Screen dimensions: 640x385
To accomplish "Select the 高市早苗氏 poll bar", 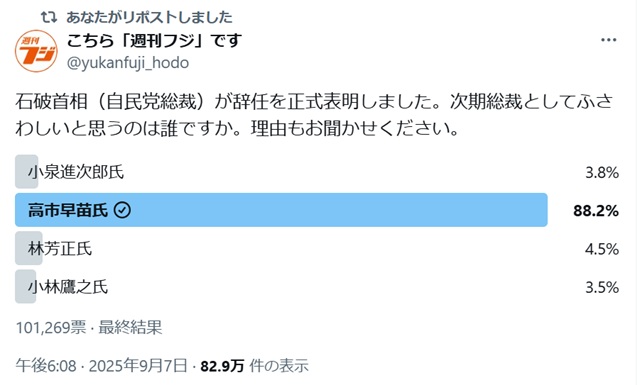I will pyautogui.click(x=317, y=210).
